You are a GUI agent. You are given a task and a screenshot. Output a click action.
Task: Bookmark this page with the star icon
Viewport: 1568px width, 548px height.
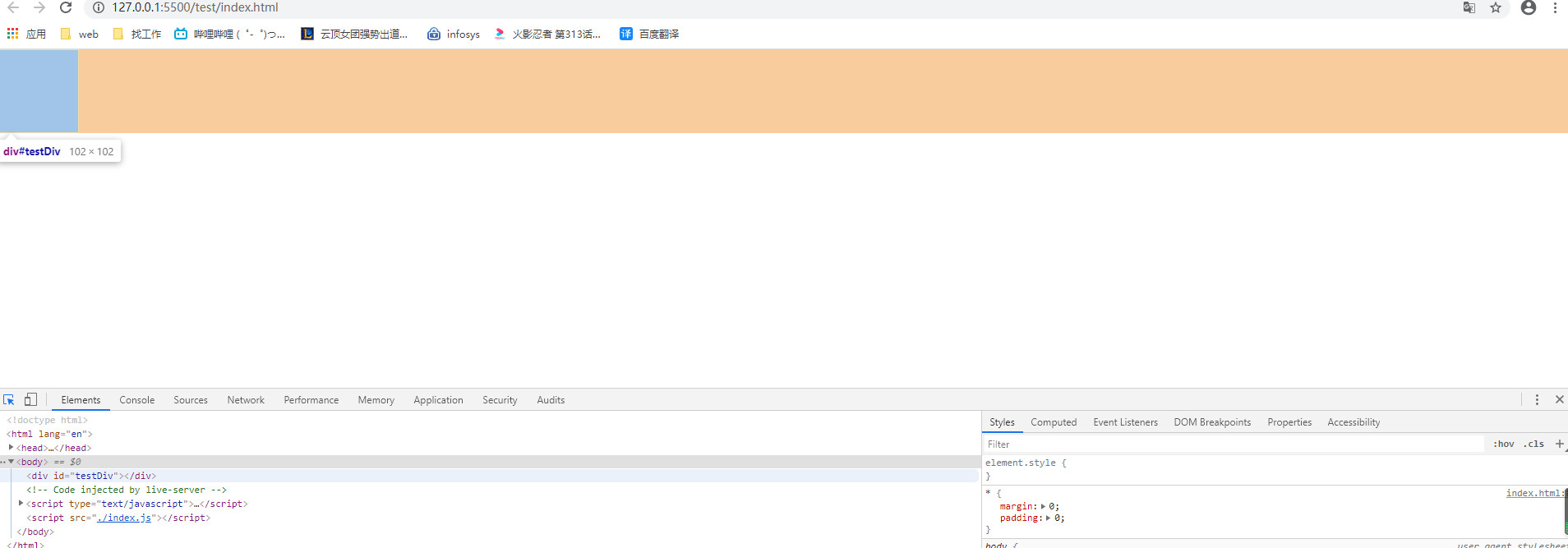point(1496,7)
